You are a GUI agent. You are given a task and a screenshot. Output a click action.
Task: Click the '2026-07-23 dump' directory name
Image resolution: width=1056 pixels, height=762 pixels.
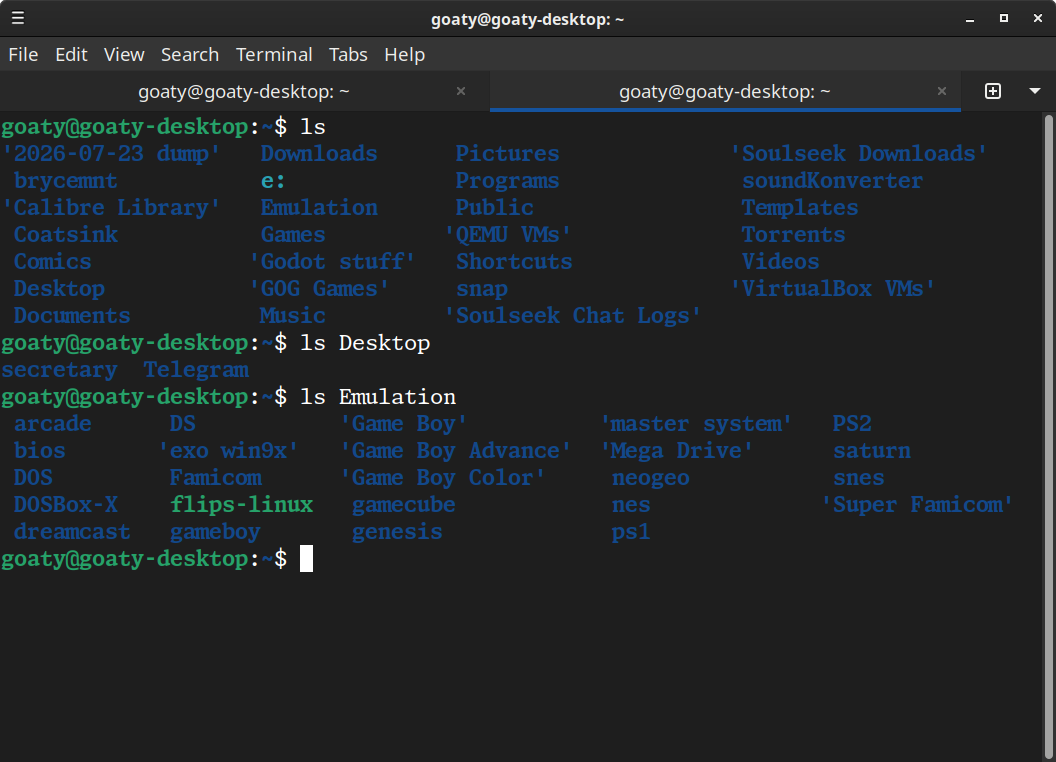click(x=111, y=154)
